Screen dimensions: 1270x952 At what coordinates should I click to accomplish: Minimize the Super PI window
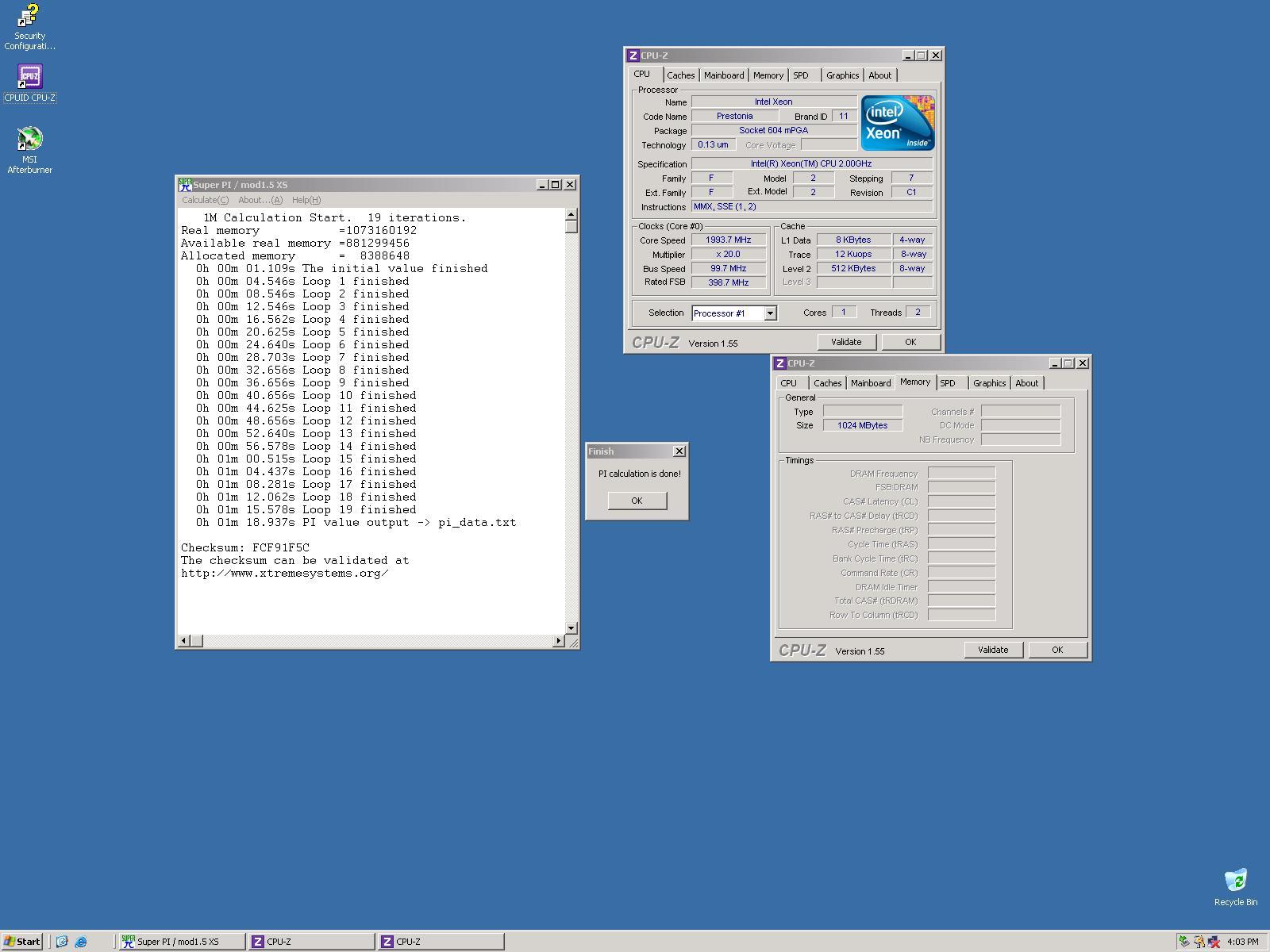click(x=542, y=184)
